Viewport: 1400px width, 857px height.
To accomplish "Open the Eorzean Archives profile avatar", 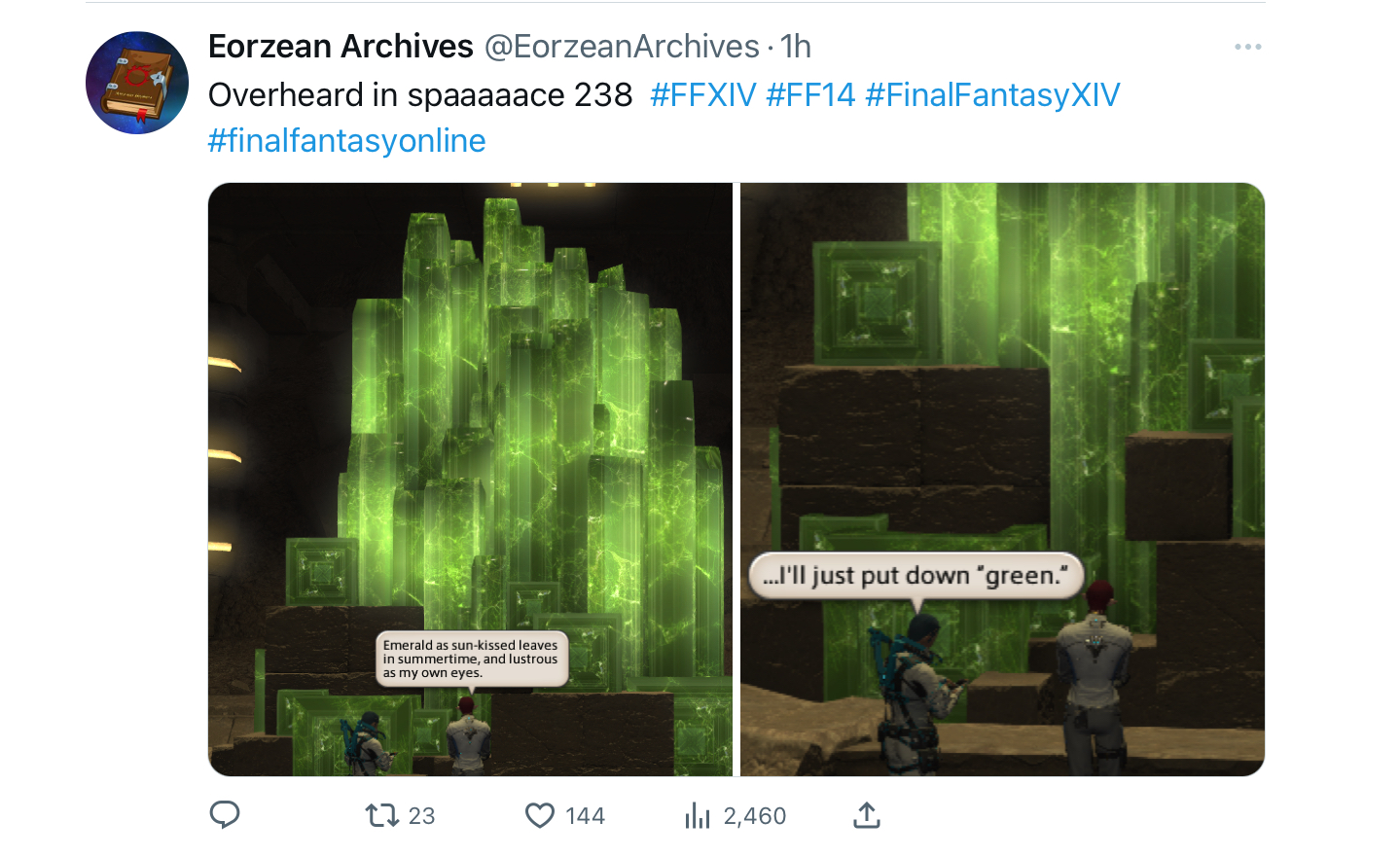I will click(x=137, y=83).
